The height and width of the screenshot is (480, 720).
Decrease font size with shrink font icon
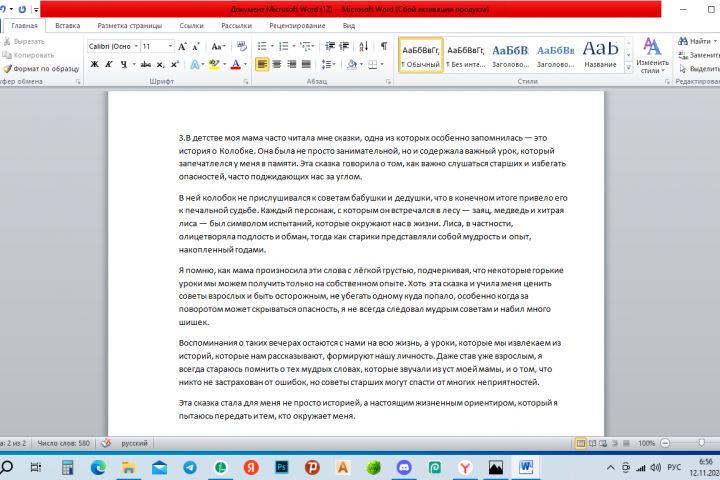coord(196,46)
